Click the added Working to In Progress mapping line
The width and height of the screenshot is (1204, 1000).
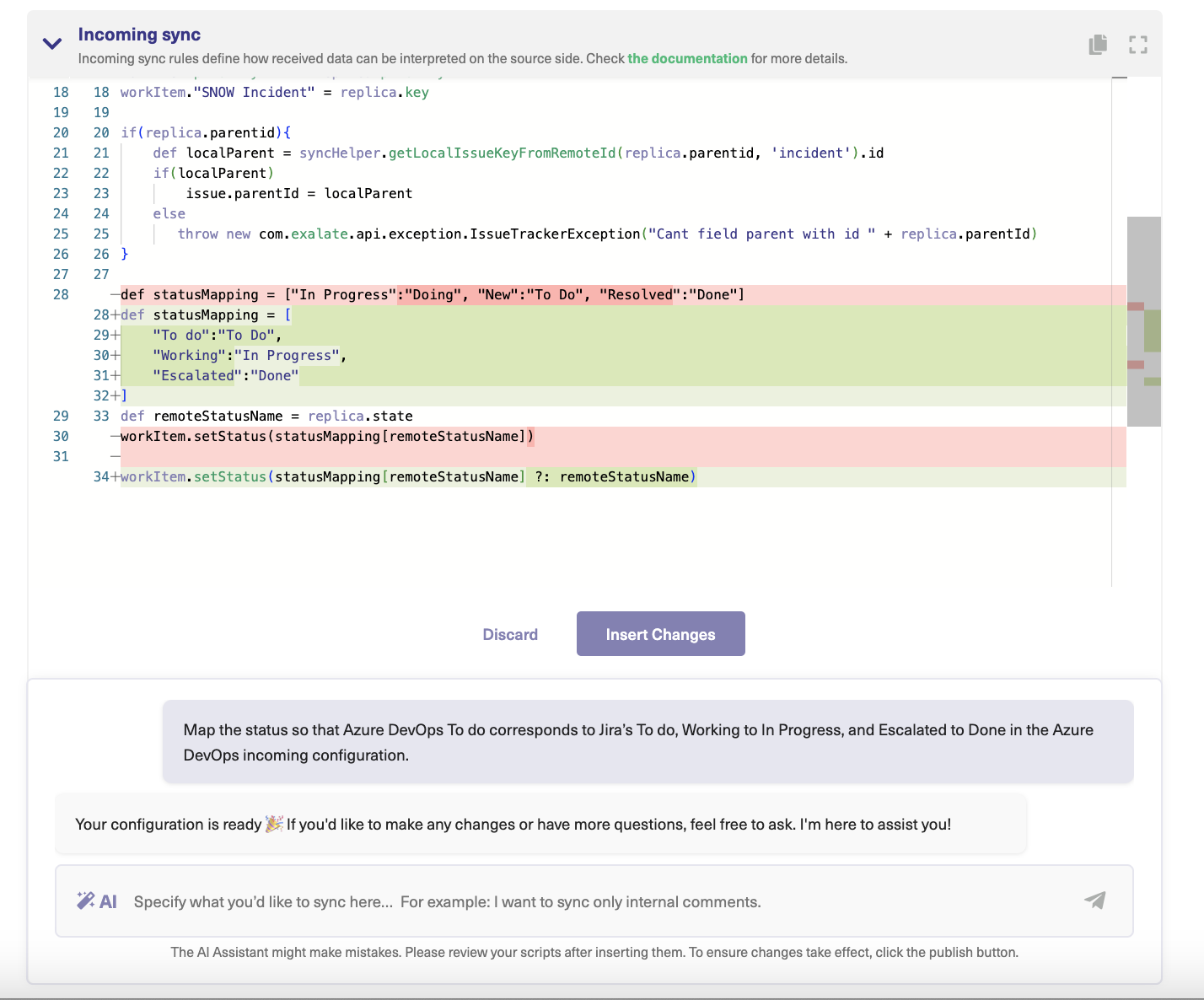[245, 355]
